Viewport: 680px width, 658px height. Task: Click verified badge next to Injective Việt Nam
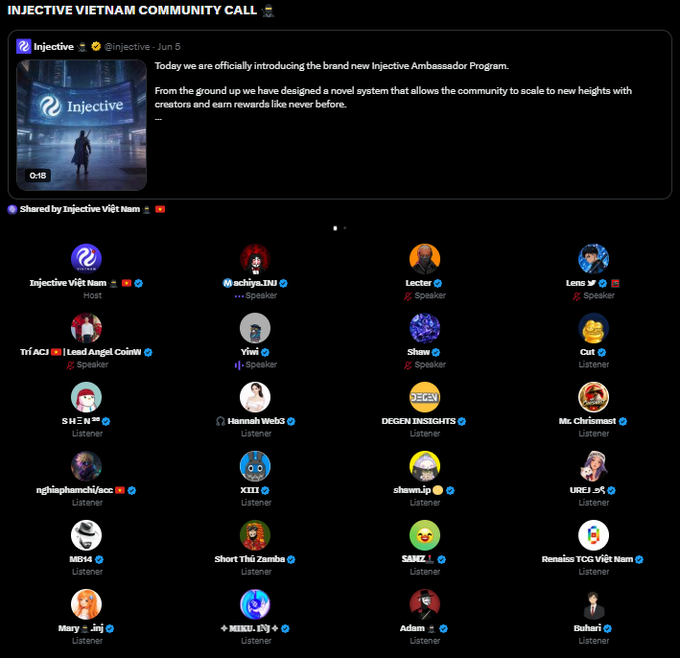coord(138,283)
